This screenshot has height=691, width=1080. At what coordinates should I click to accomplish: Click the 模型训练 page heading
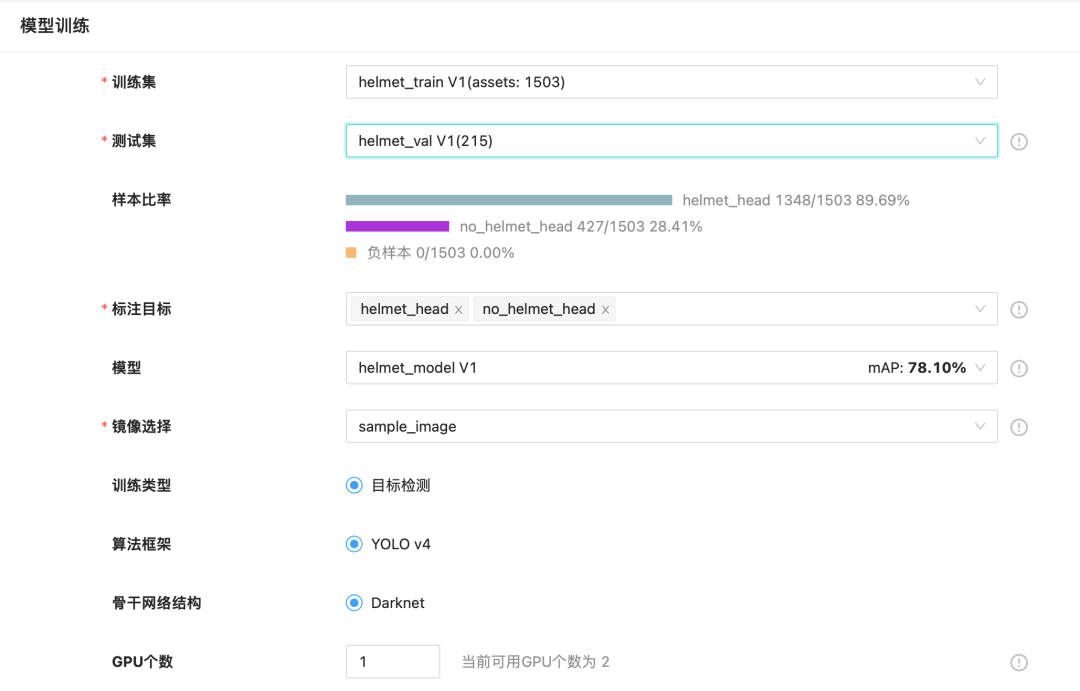click(55, 26)
